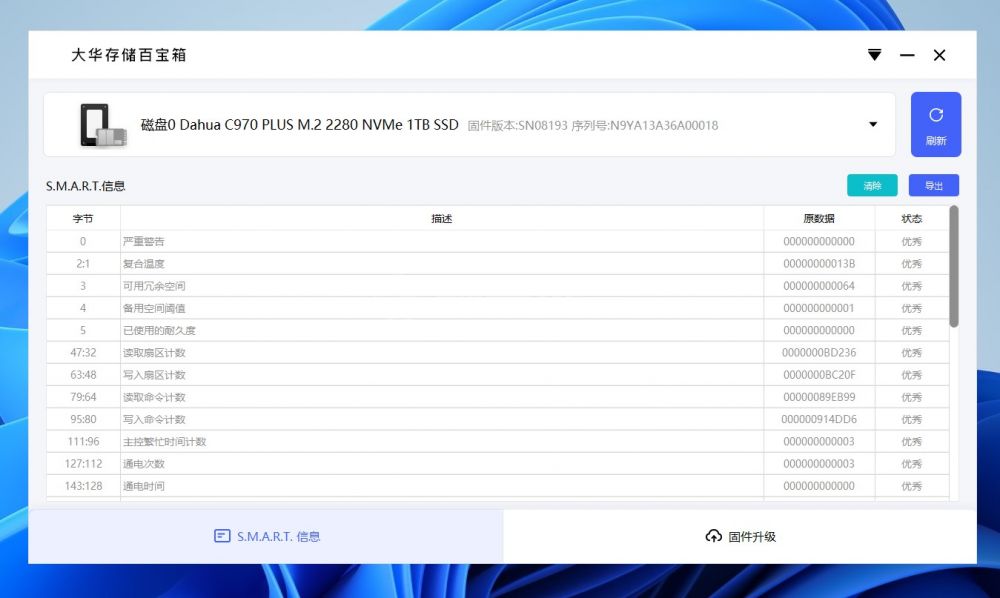Click raw value 00000089EB99

(x=819, y=397)
